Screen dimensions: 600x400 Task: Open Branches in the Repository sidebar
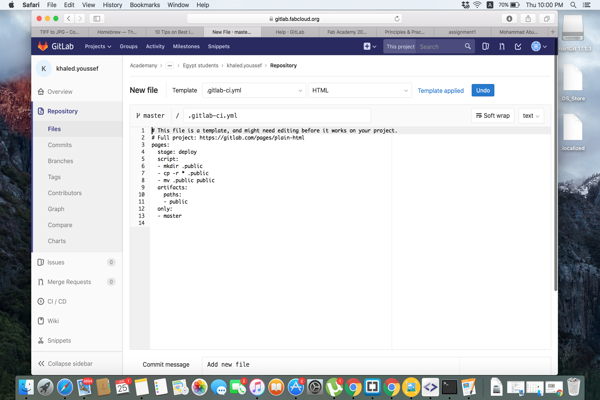pos(60,161)
